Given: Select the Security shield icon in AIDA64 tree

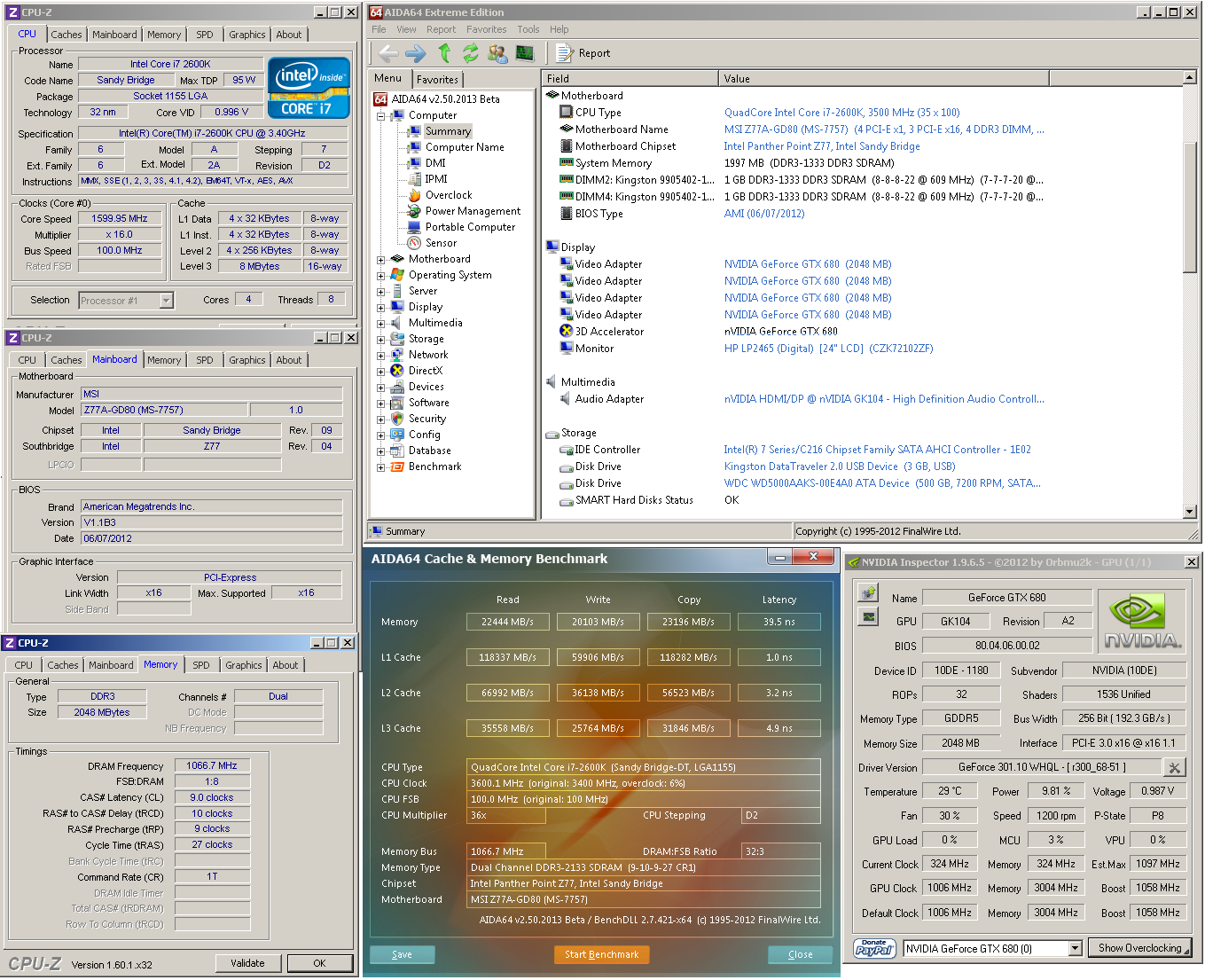Looking at the screenshot, I should [x=397, y=419].
